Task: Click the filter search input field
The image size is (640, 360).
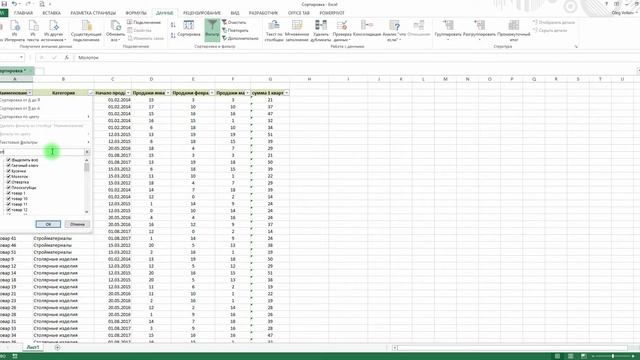Action: pyautogui.click(x=42, y=152)
